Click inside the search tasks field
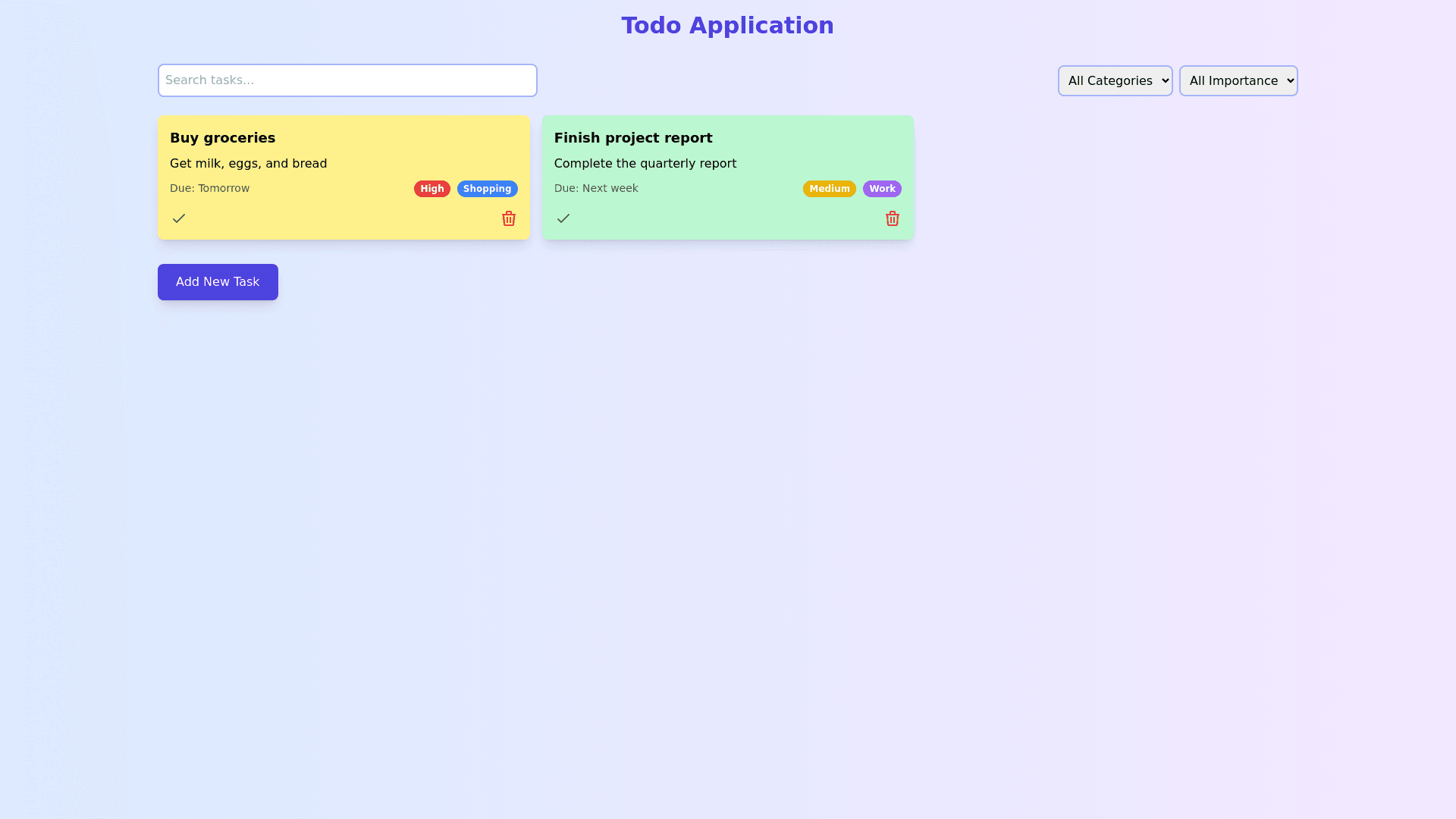The width and height of the screenshot is (1456, 819). coord(347,80)
